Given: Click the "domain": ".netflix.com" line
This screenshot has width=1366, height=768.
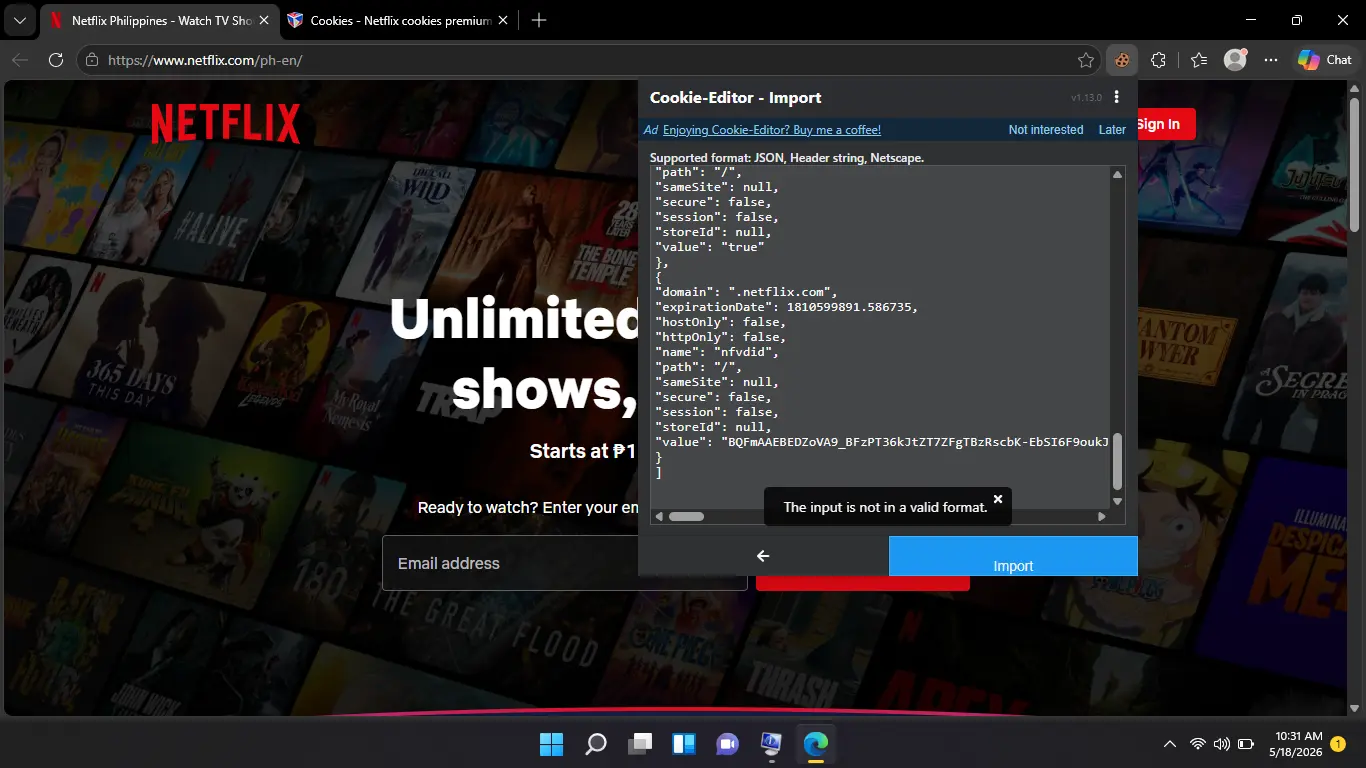Looking at the screenshot, I should 746,292.
